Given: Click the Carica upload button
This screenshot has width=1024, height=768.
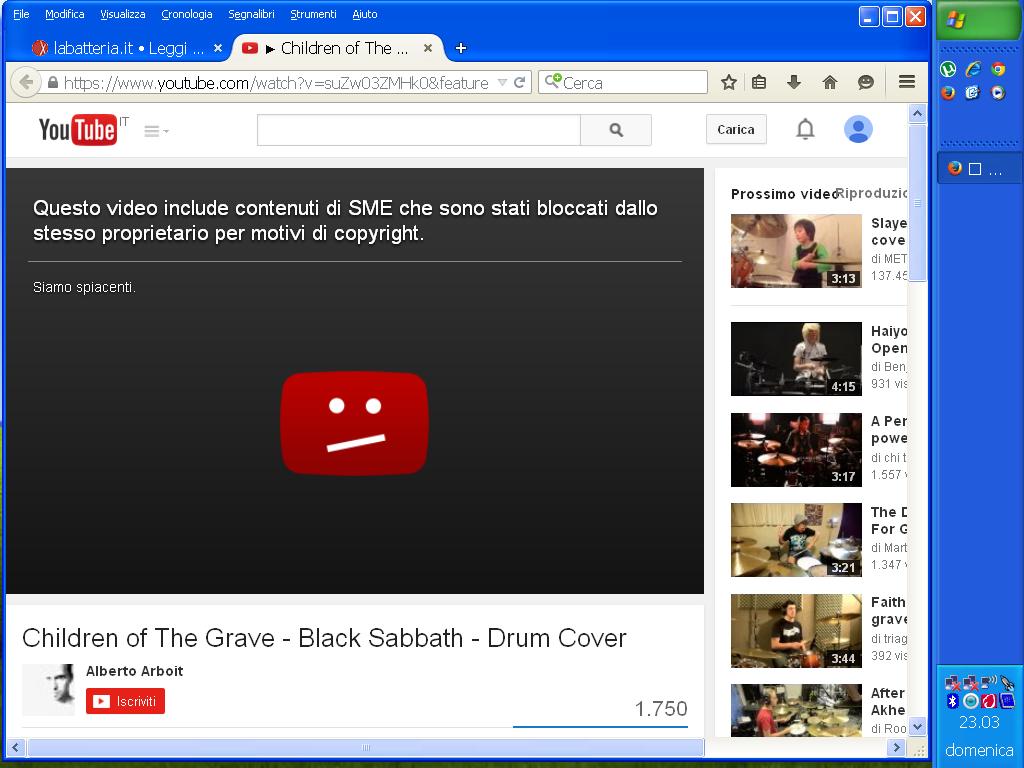Looking at the screenshot, I should point(736,129).
